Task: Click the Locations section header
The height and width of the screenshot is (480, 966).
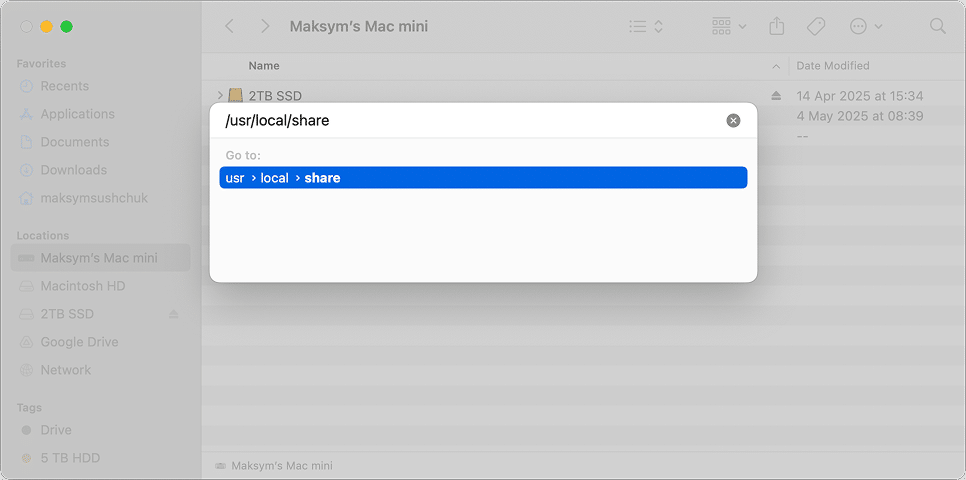Action: coord(43,235)
